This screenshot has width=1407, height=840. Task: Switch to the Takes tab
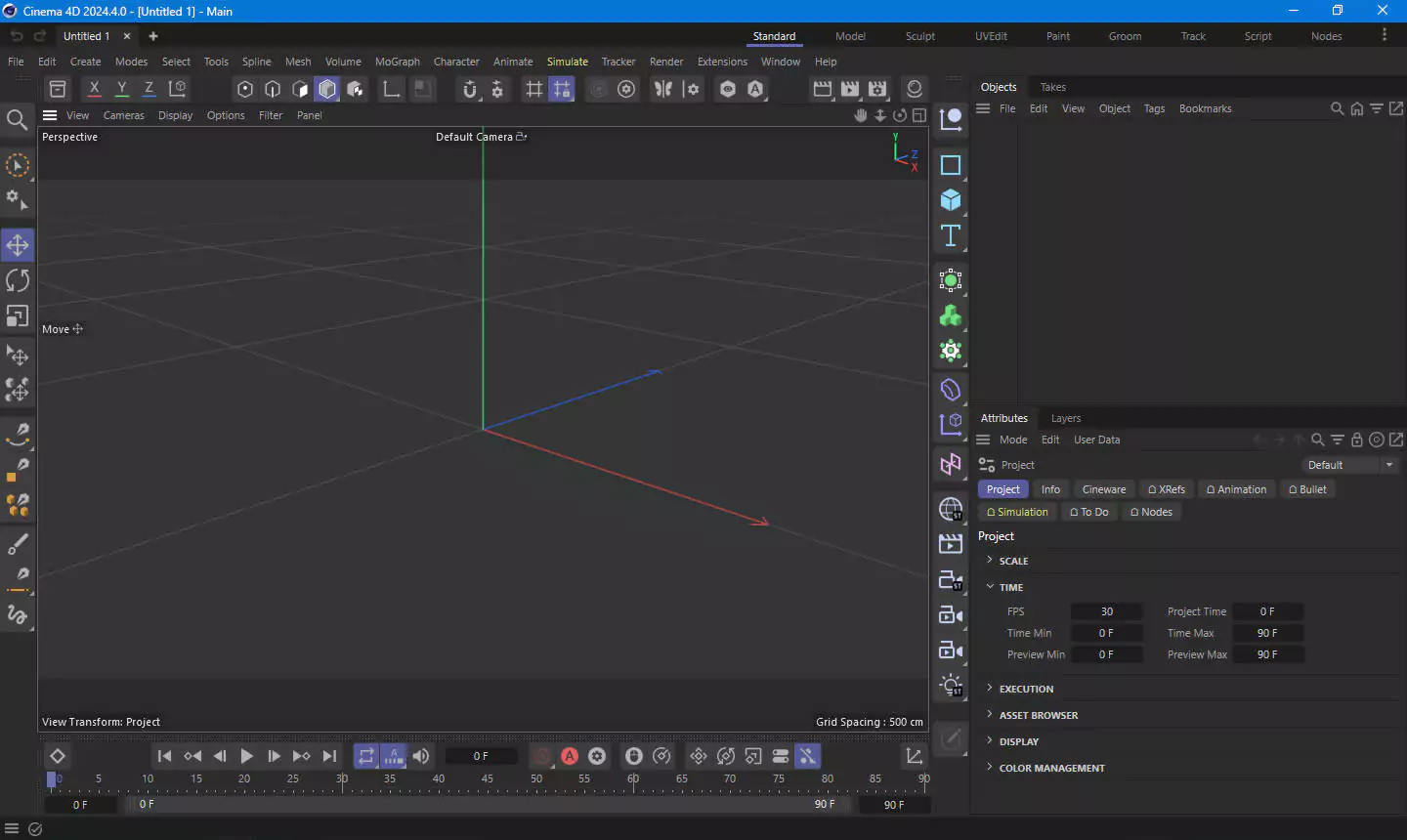click(1052, 86)
